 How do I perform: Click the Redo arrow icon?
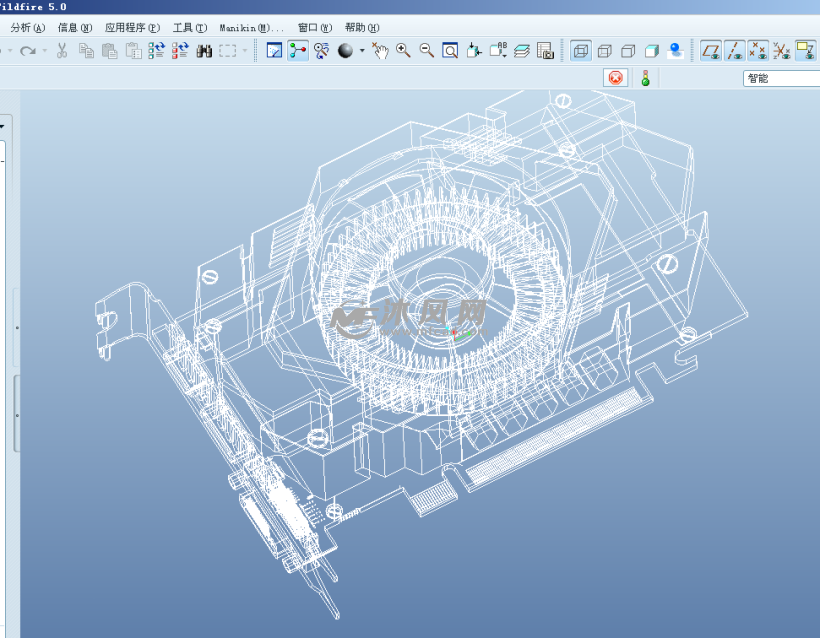point(27,50)
